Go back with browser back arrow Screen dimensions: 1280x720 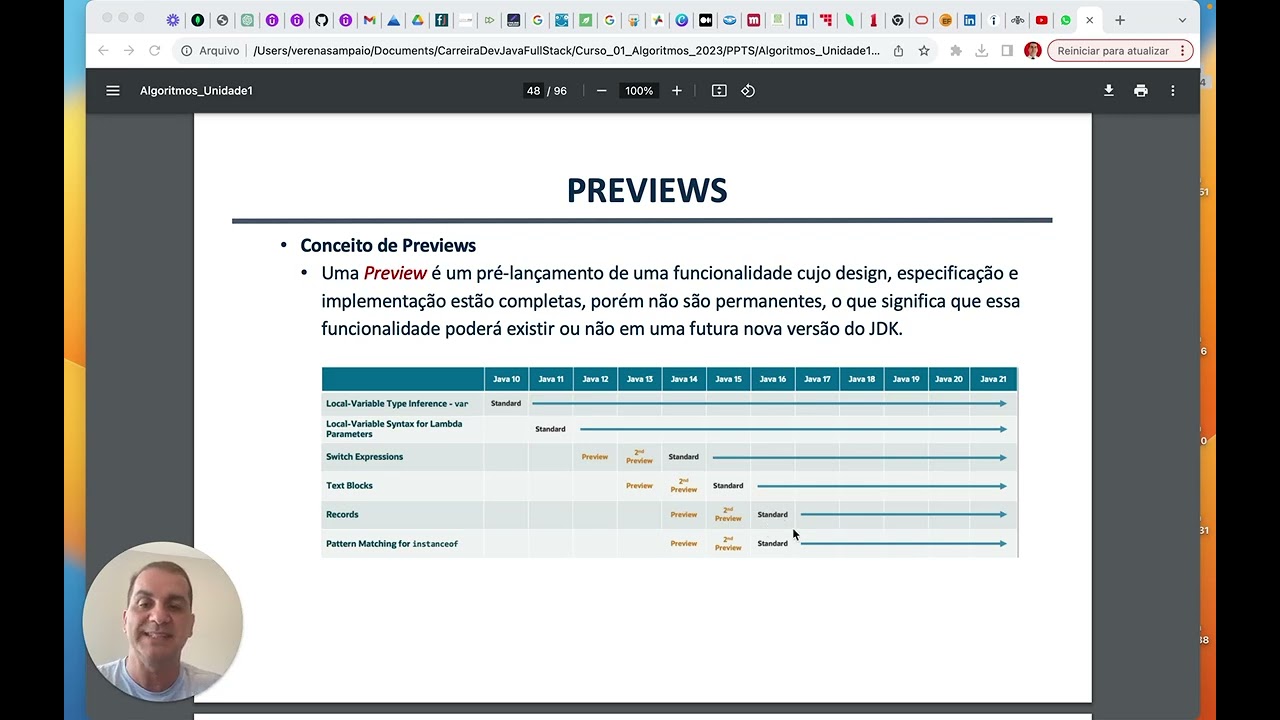tap(103, 50)
